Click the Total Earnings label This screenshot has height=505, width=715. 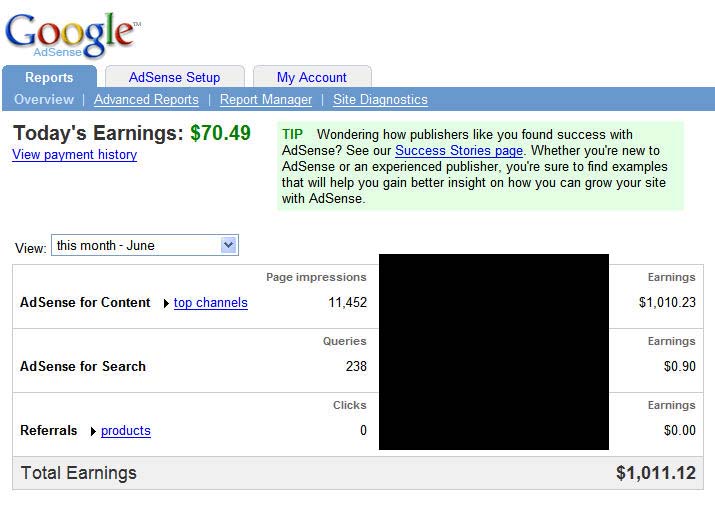(79, 473)
